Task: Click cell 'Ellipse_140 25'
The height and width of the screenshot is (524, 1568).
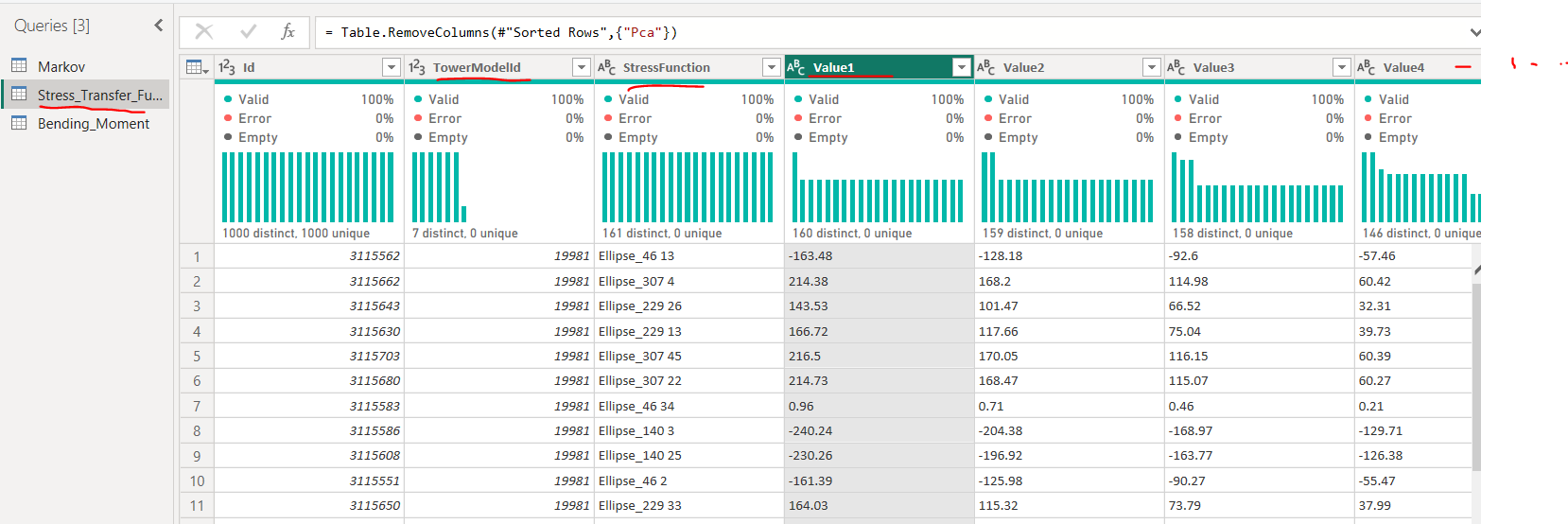Action: tap(689, 456)
